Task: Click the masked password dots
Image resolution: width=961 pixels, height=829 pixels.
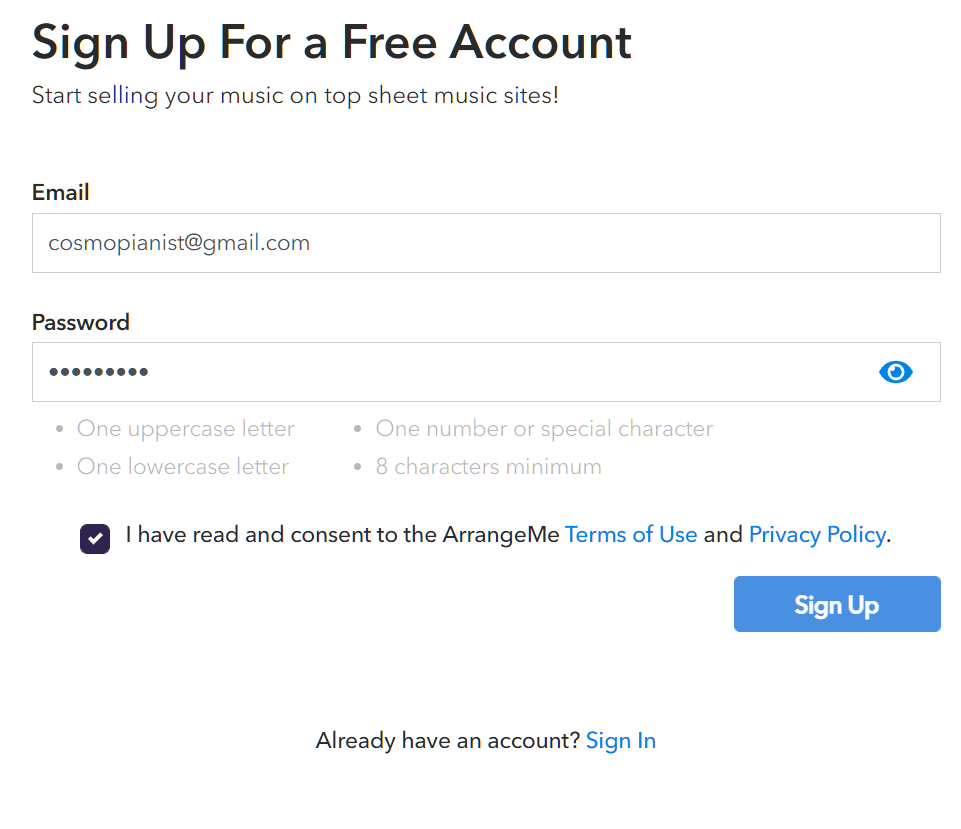Action: 98,372
